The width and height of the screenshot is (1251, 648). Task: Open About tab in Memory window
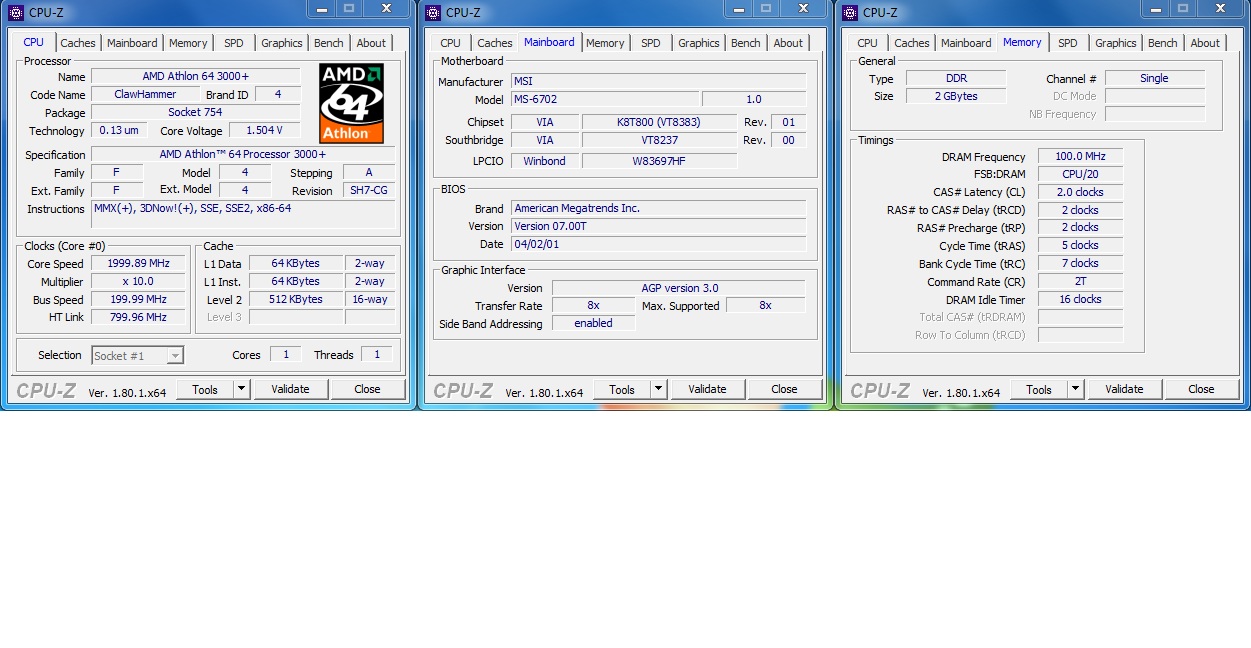tap(1205, 43)
